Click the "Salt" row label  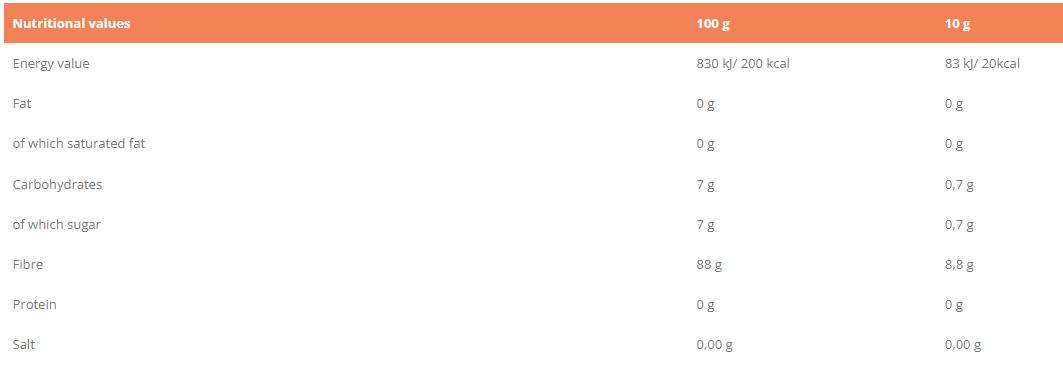click(x=24, y=344)
